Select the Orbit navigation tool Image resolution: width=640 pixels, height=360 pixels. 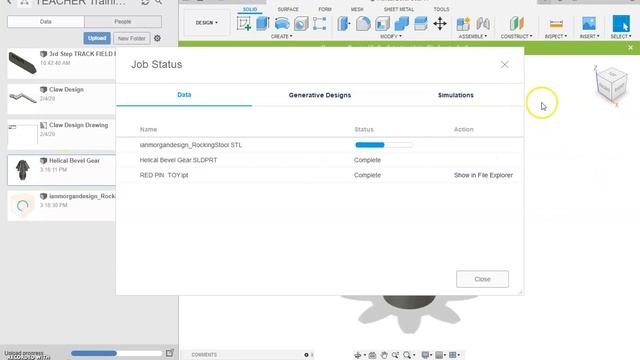pos(358,355)
